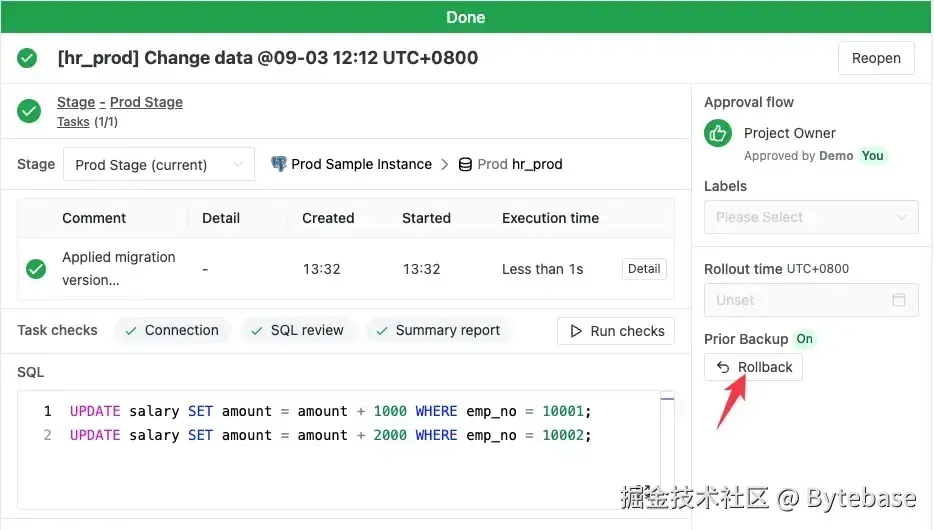Click the play icon in Run checks

(575, 331)
